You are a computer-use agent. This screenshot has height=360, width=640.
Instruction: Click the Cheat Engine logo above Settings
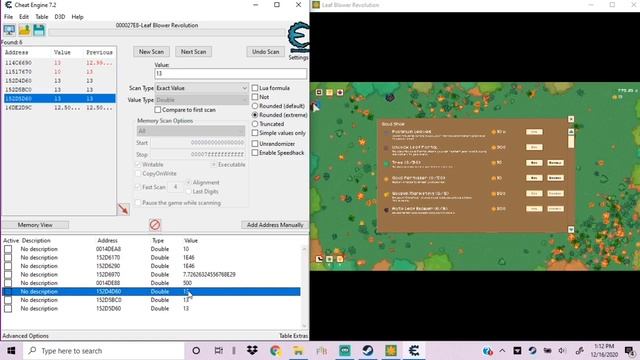(298, 38)
